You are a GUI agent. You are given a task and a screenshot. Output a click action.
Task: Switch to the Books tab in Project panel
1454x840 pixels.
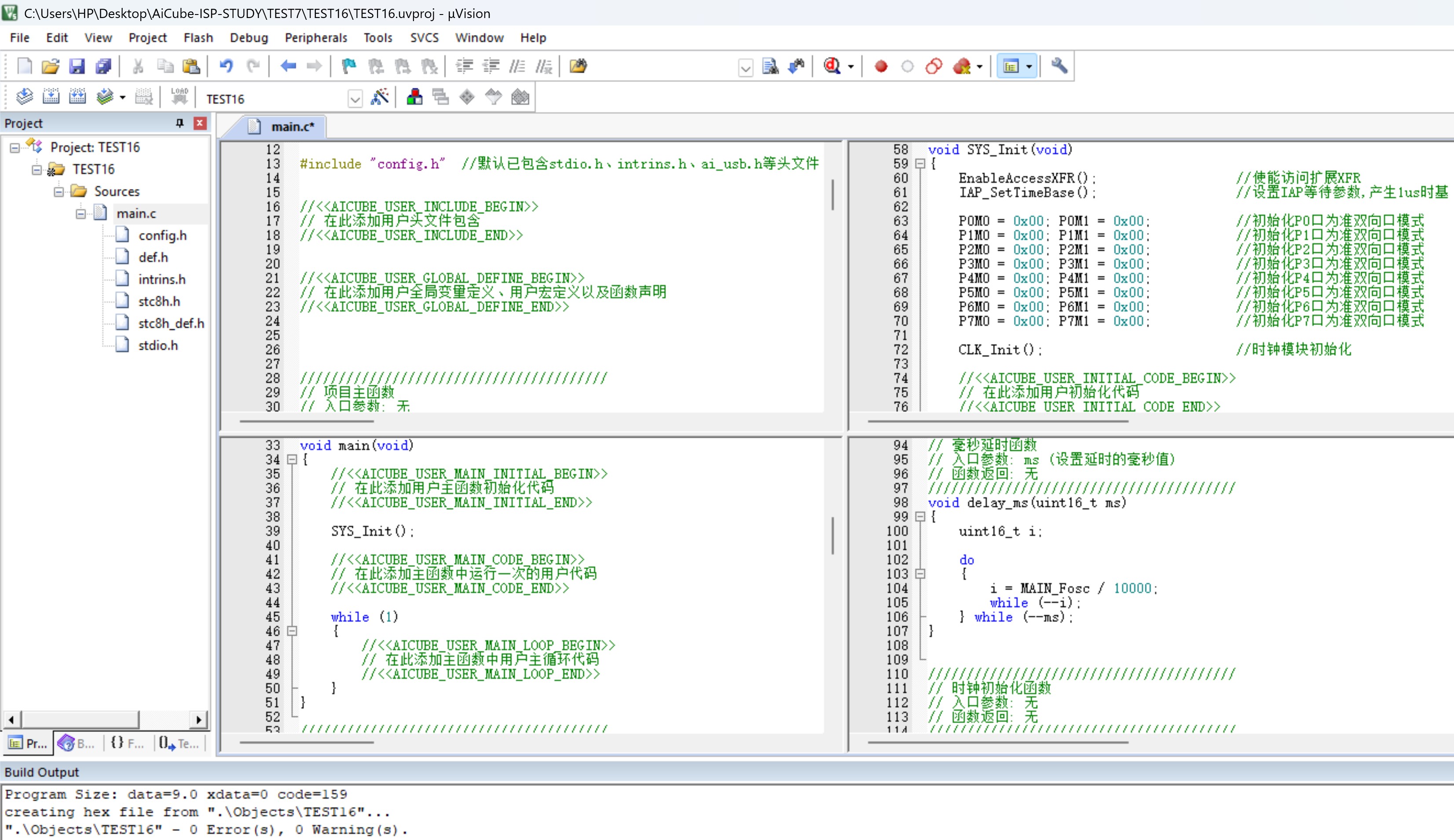(77, 744)
